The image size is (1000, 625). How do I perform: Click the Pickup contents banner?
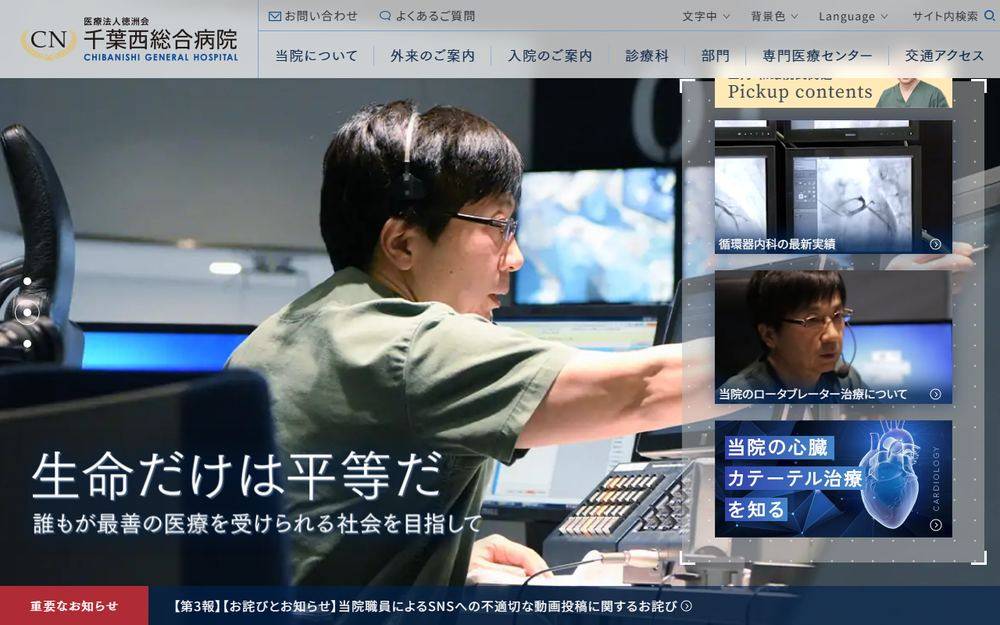pos(833,92)
